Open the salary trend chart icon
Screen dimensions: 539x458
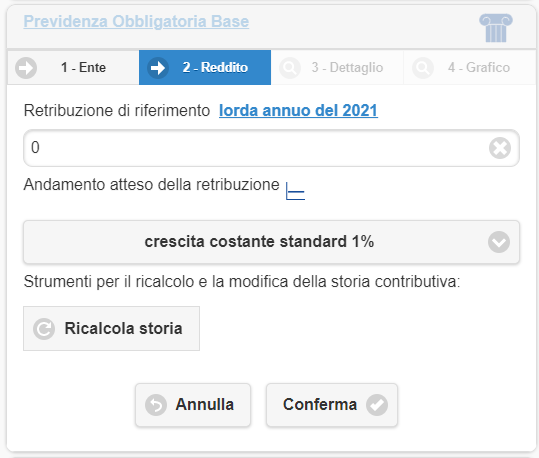295,191
